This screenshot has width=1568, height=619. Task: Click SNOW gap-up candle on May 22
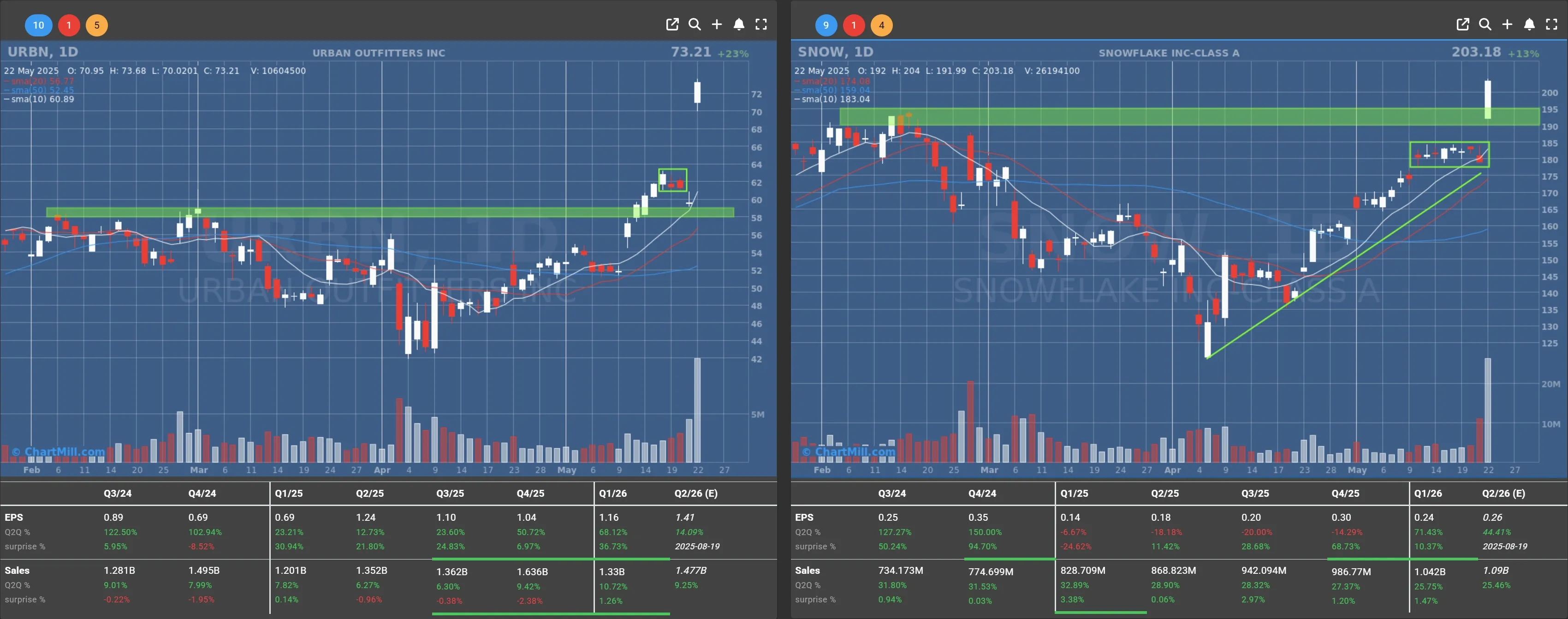coord(1488,99)
